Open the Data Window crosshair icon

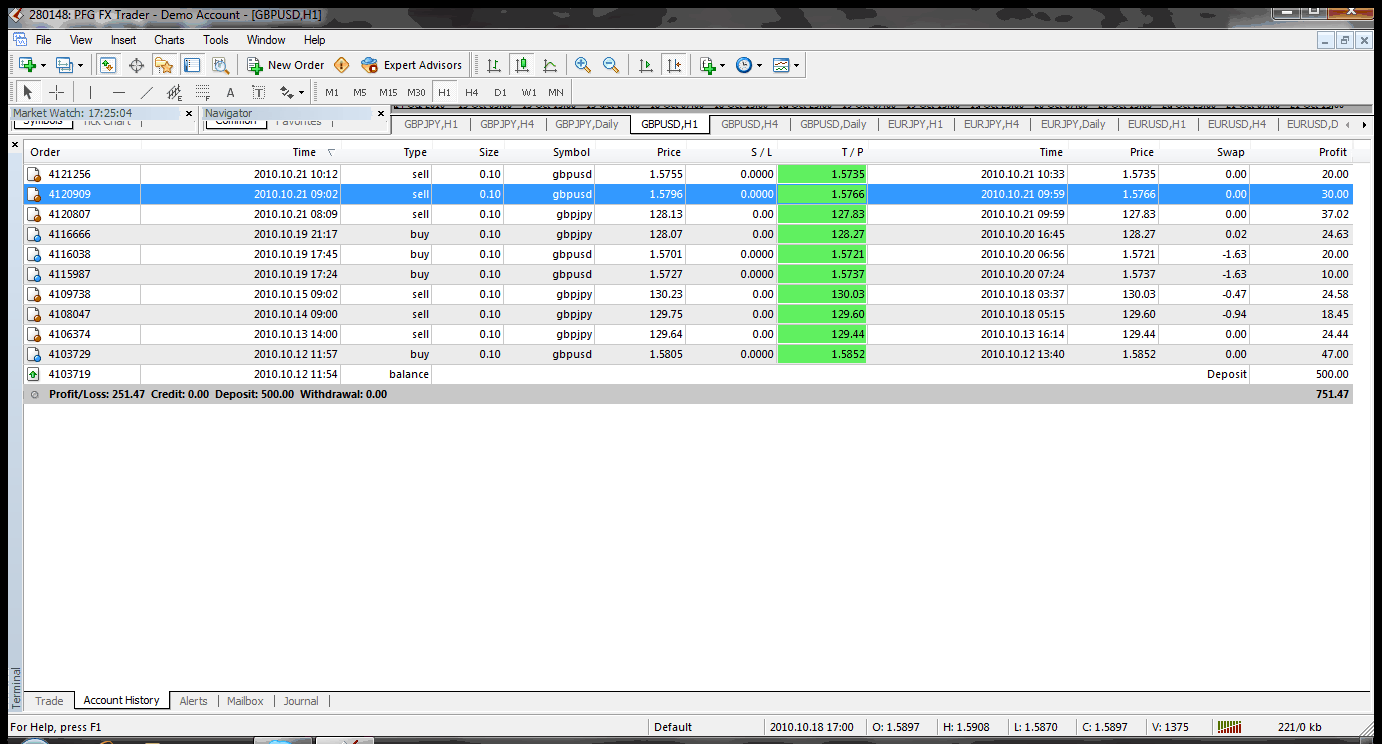136,65
